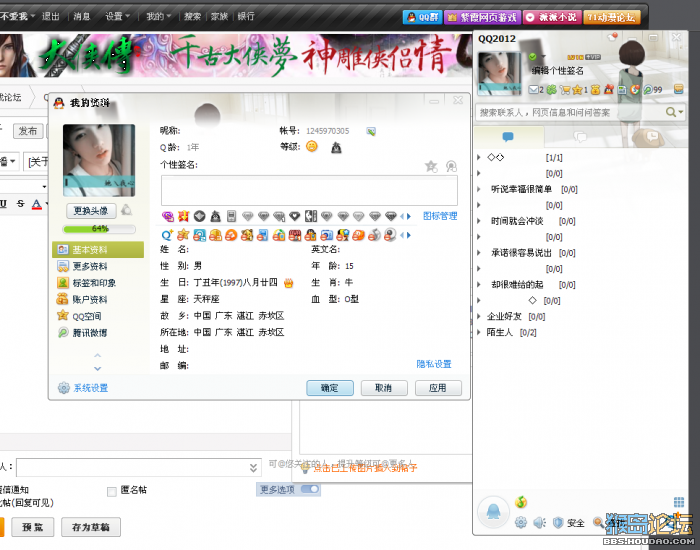
Task: Switch to the groups tab with double bubbles
Action: [580, 137]
